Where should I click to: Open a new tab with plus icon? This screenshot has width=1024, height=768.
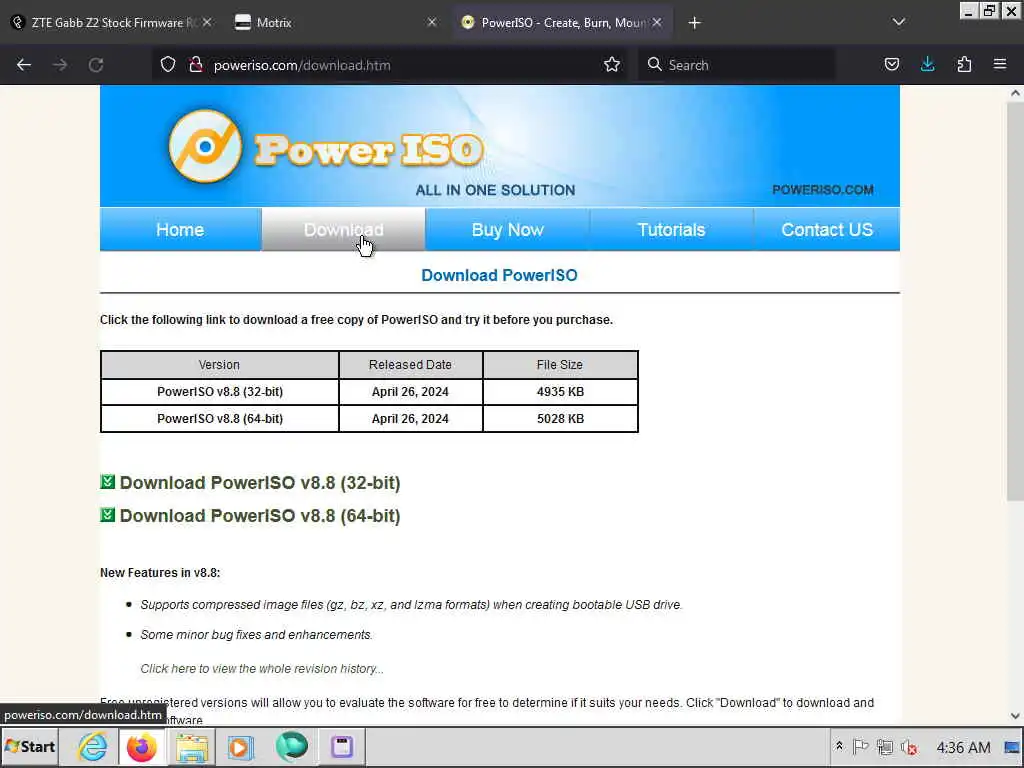[x=694, y=23]
